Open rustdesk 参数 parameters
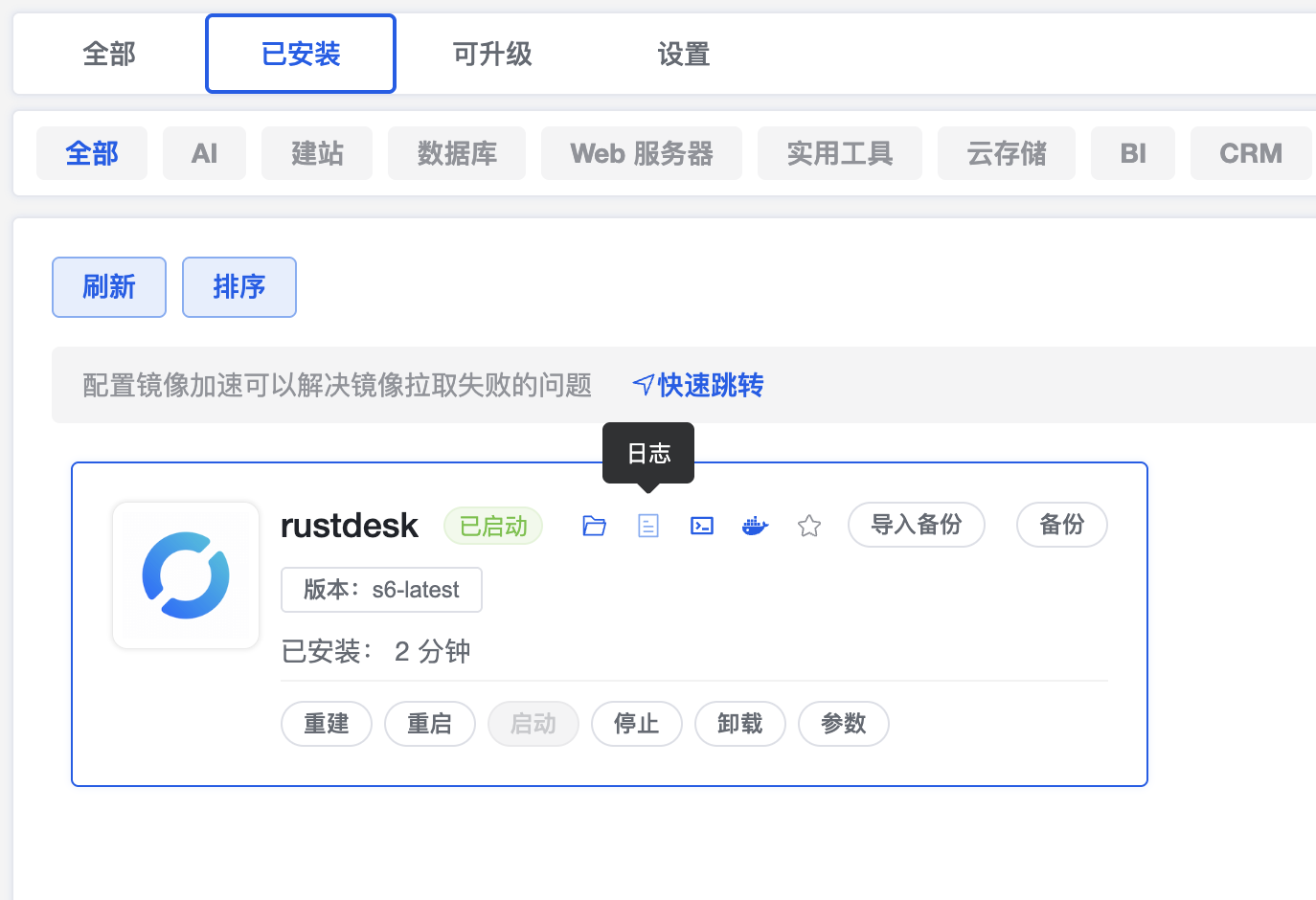 click(x=844, y=724)
